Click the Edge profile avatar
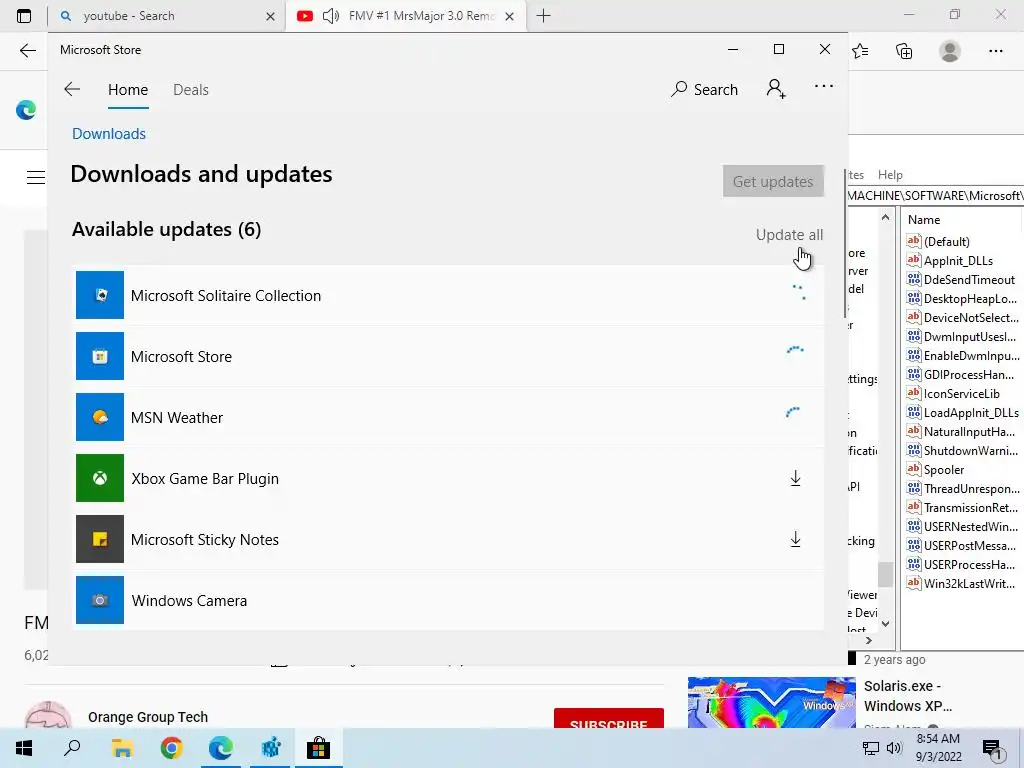1024x768 pixels. click(x=950, y=51)
